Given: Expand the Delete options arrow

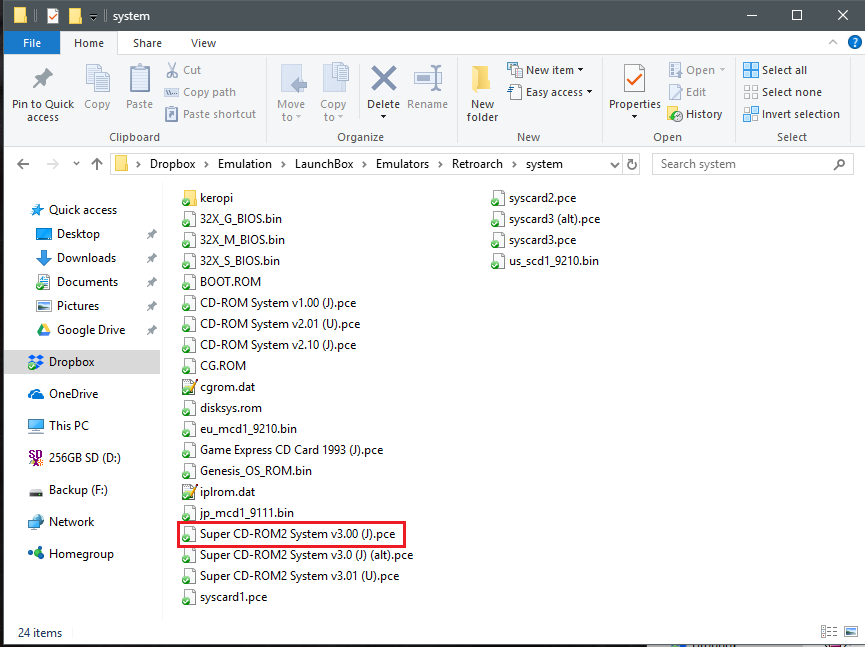Looking at the screenshot, I should pyautogui.click(x=383, y=117).
